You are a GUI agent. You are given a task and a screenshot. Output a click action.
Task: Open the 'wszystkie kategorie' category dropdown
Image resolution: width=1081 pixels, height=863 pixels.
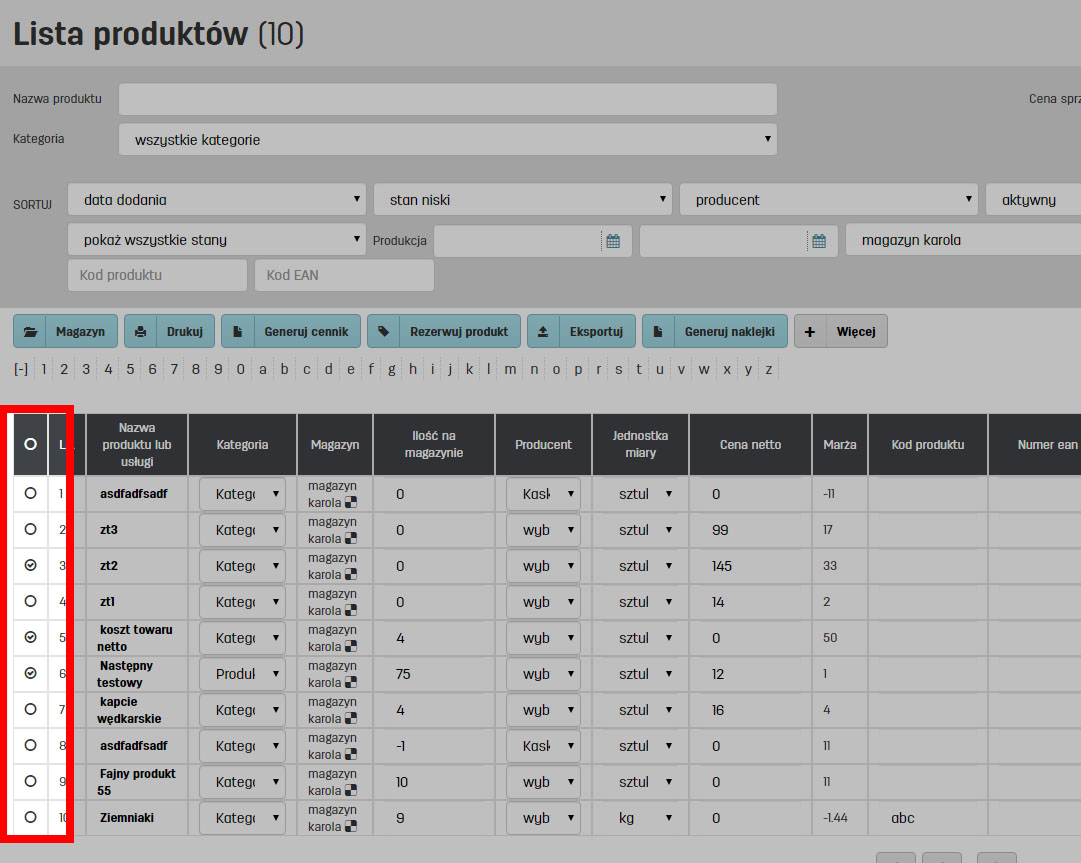447,140
